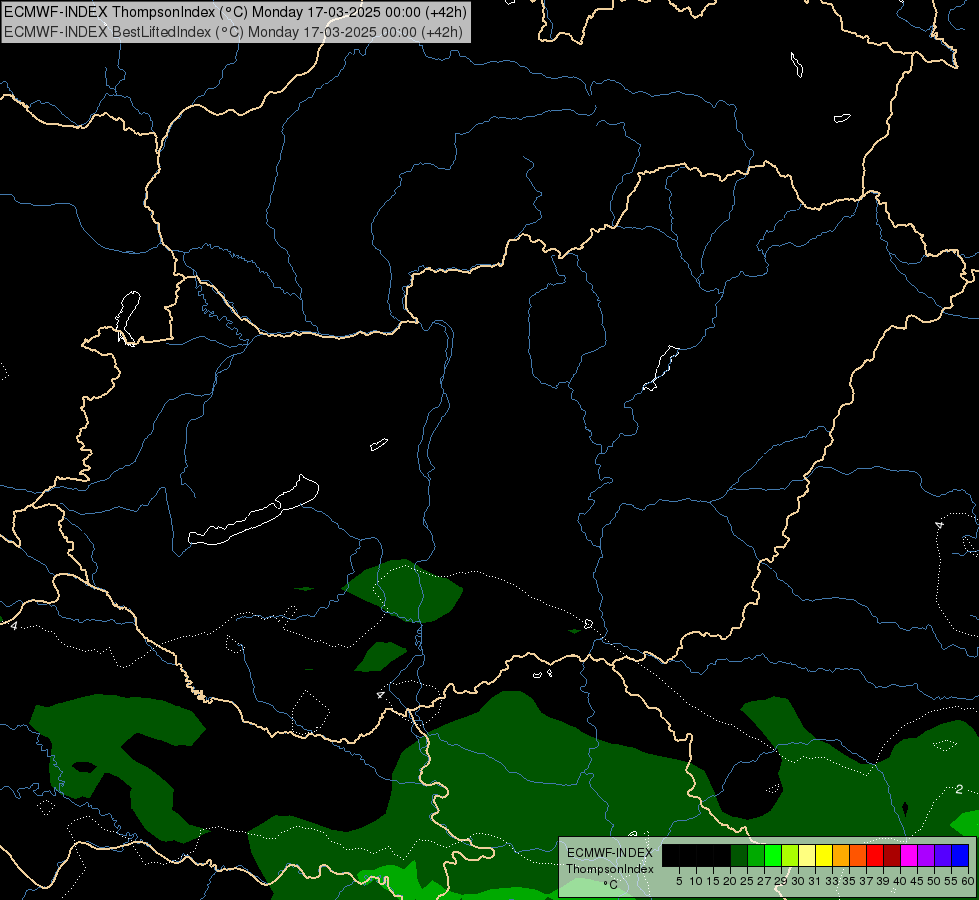Select the lime 29–30 legend swatch

pos(790,855)
